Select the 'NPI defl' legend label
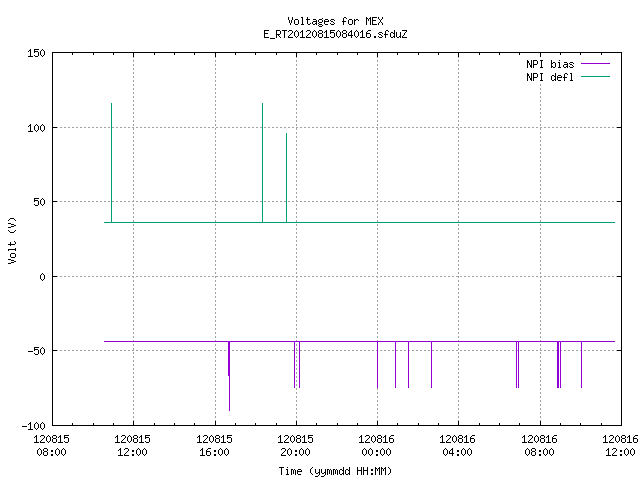Viewport: 640px width, 480px height. tap(550, 77)
